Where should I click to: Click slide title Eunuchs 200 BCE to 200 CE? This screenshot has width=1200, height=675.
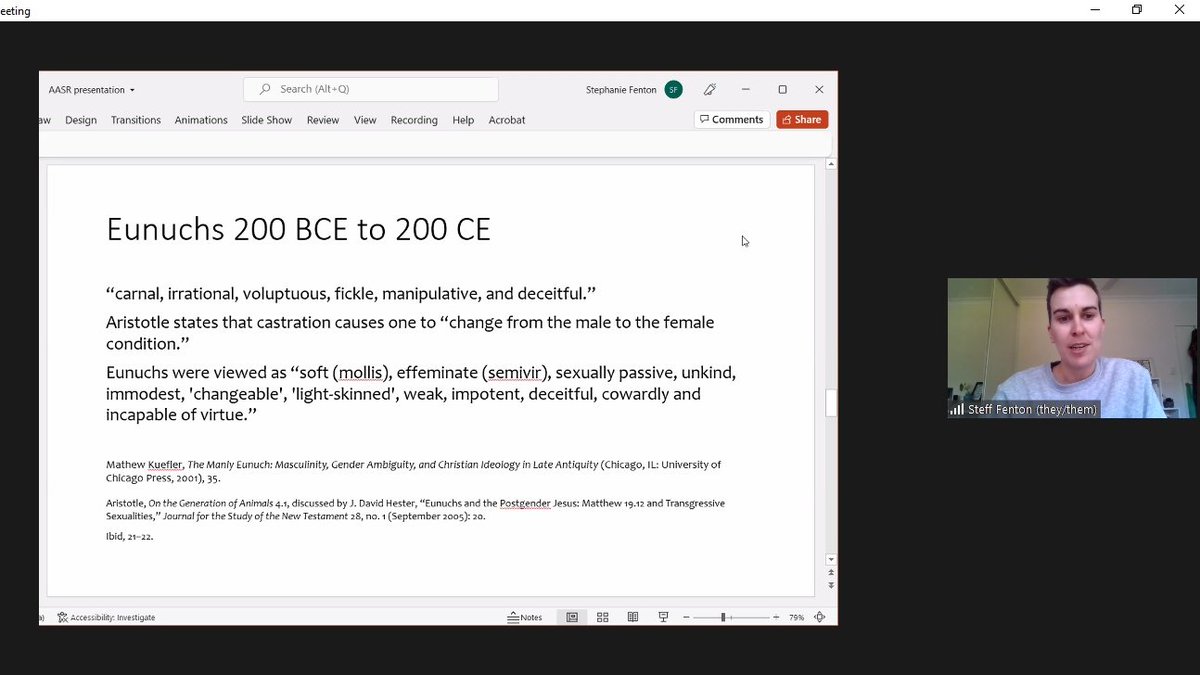pyautogui.click(x=298, y=230)
